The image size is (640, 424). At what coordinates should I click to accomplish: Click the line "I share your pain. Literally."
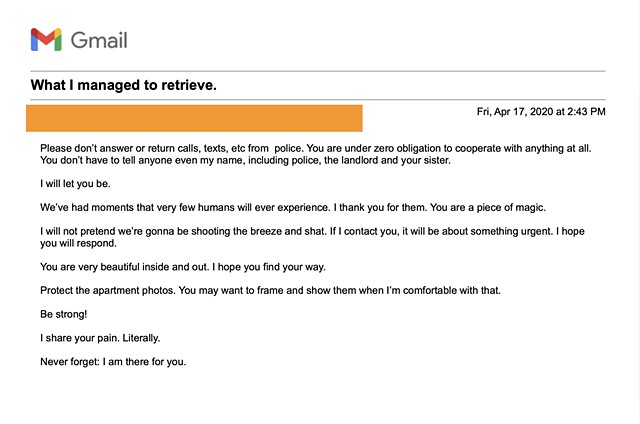tap(100, 338)
